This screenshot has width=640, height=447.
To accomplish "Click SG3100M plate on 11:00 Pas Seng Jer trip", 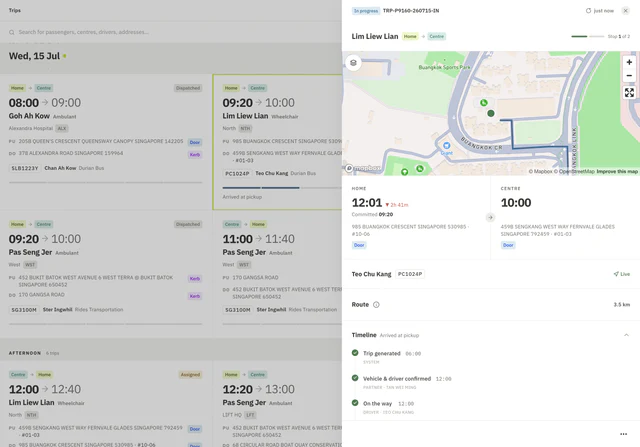I will pos(238,310).
